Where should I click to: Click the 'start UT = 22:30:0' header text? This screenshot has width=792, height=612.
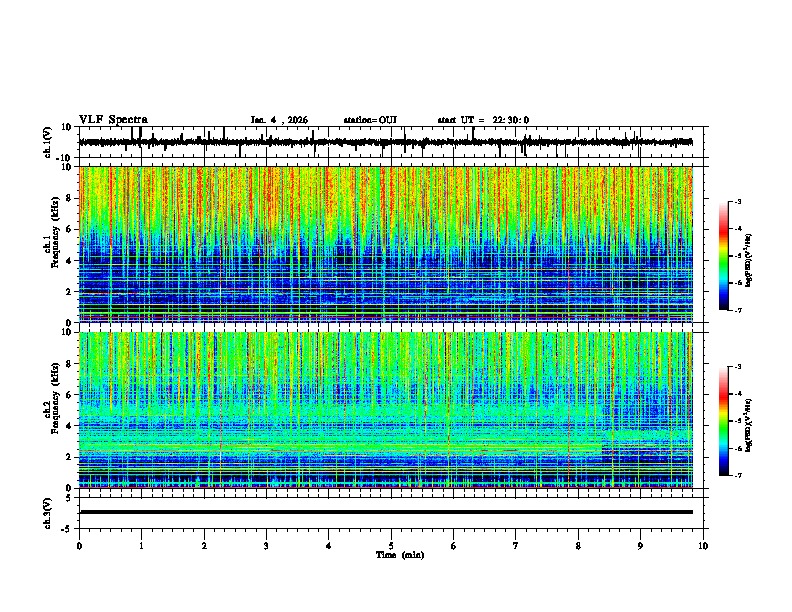pyautogui.click(x=483, y=120)
